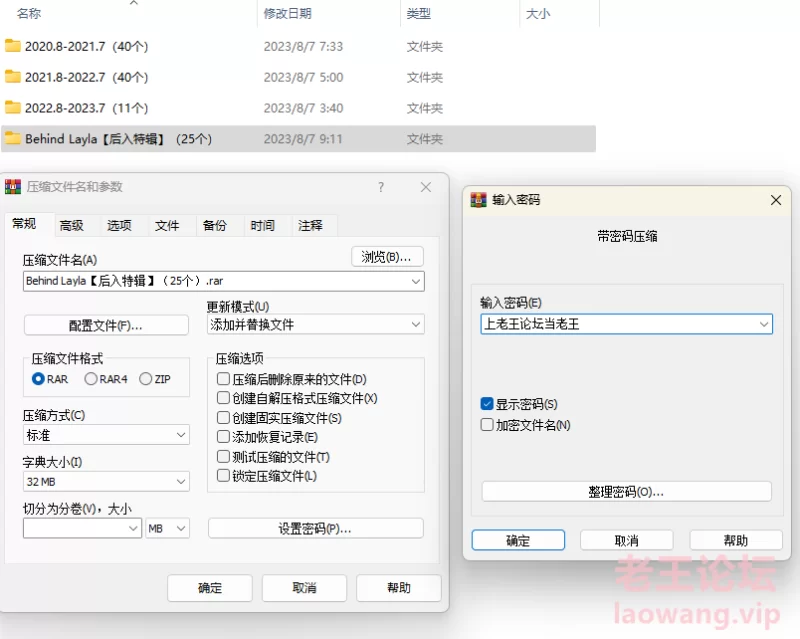Click 设置密码(P)... button
This screenshot has width=800, height=639.
point(315,529)
